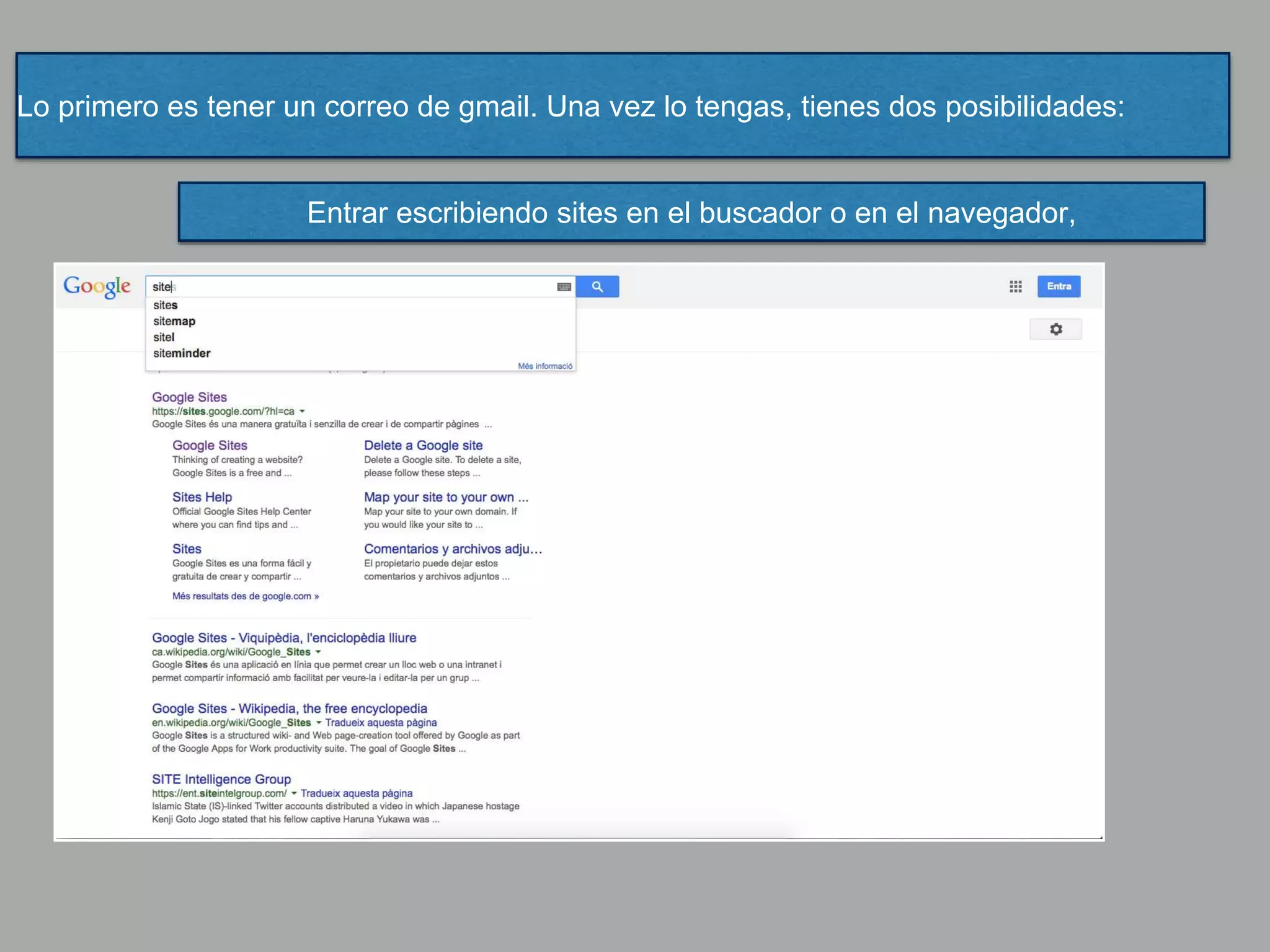Viewport: 1270px width, 952px height.
Task: Open the 'Google Sites' sitelink about creating a website
Action: click(x=210, y=445)
